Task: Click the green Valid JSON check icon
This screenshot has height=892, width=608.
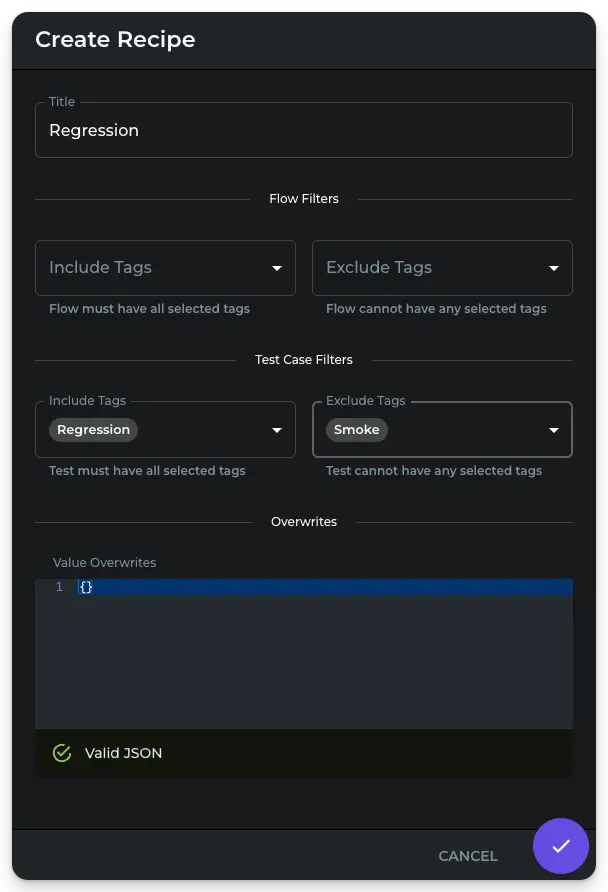Action: [x=62, y=753]
